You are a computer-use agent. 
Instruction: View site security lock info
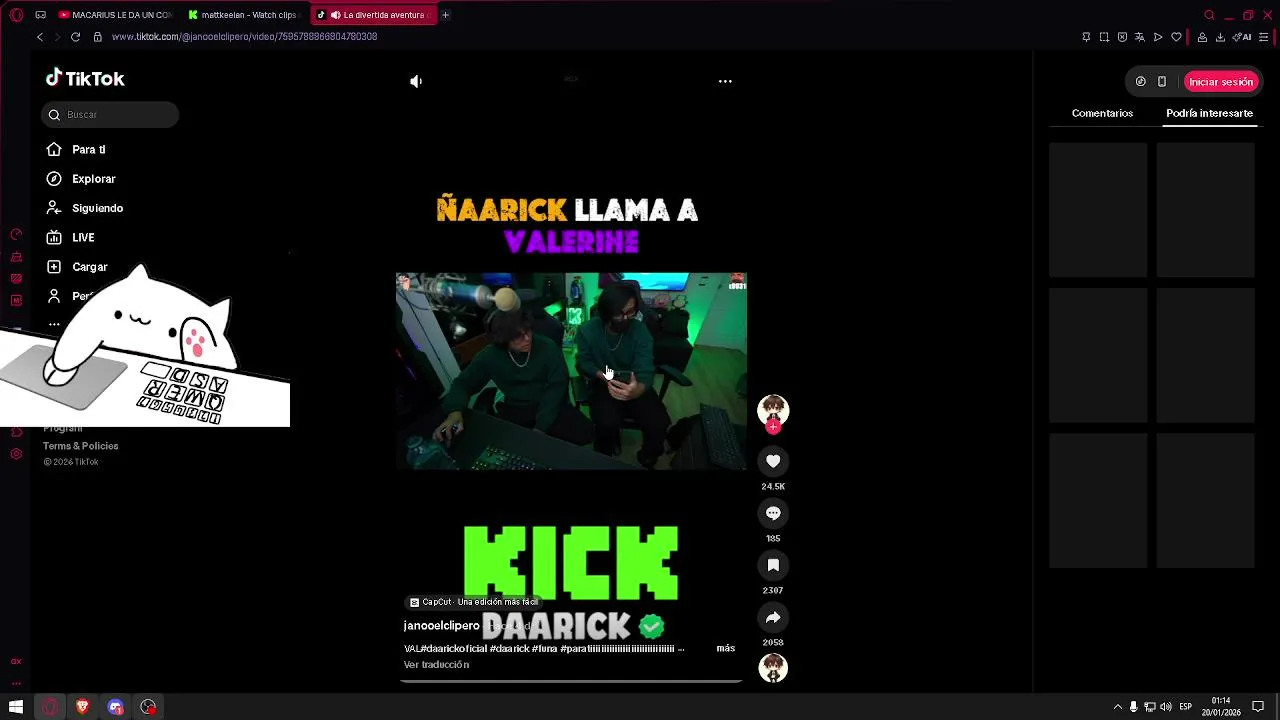point(97,37)
